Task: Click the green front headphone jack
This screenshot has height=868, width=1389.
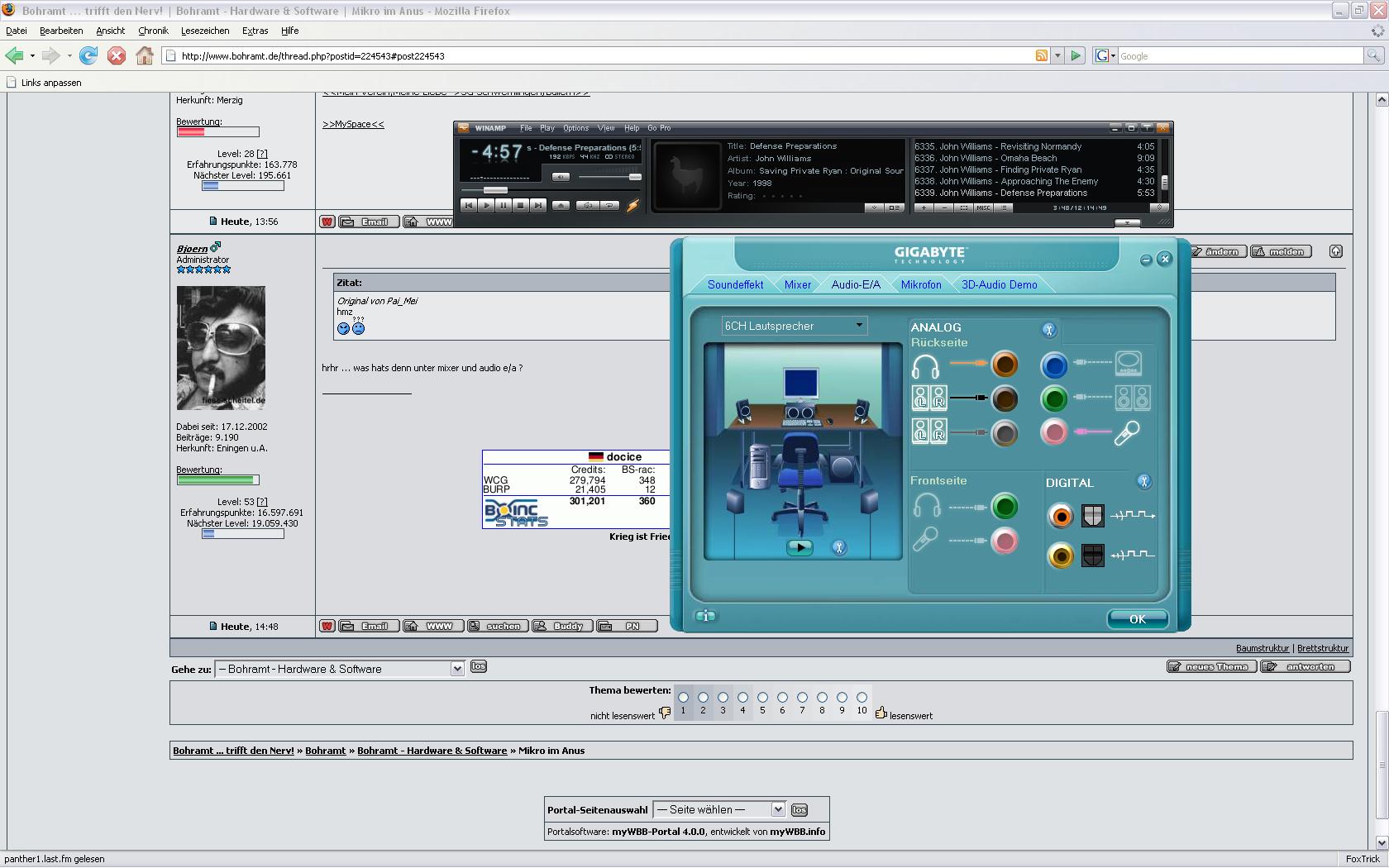Action: [1005, 507]
